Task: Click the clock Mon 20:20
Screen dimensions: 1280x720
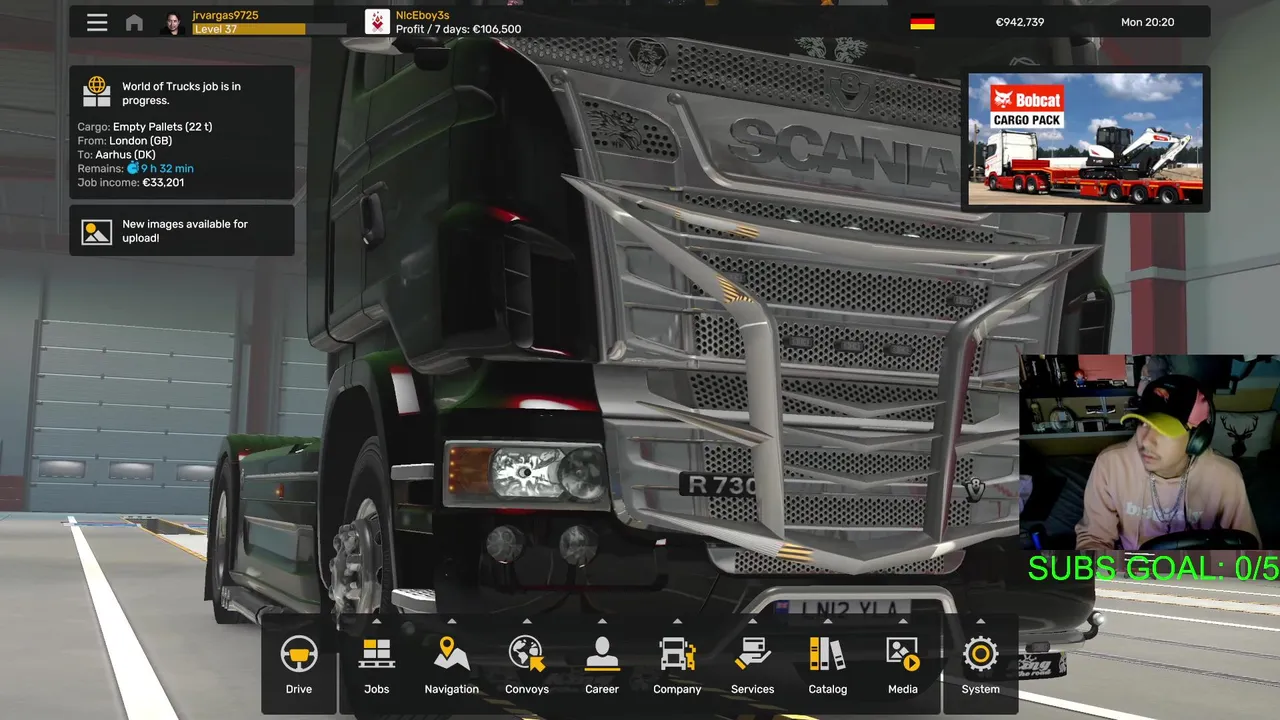Action: coord(1148,22)
